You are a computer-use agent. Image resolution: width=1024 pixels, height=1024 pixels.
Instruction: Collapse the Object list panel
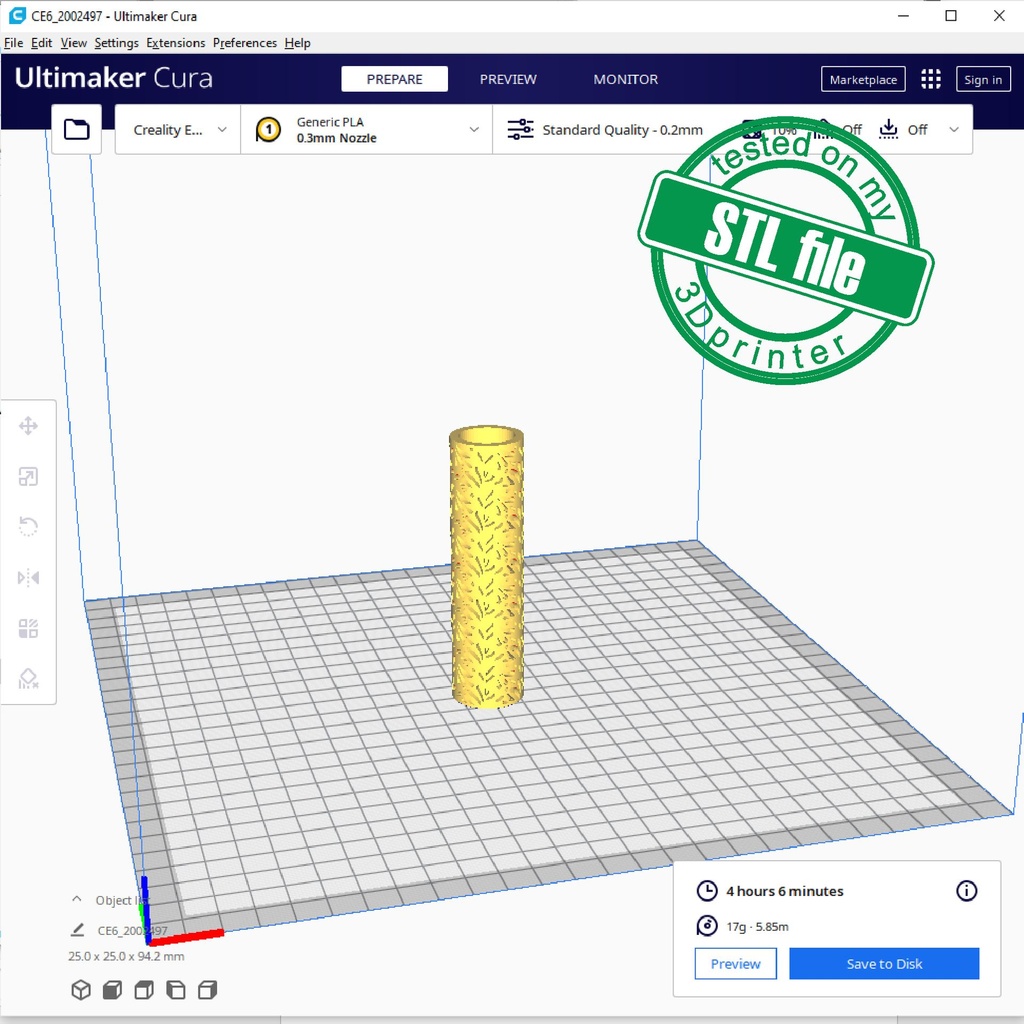(x=77, y=900)
